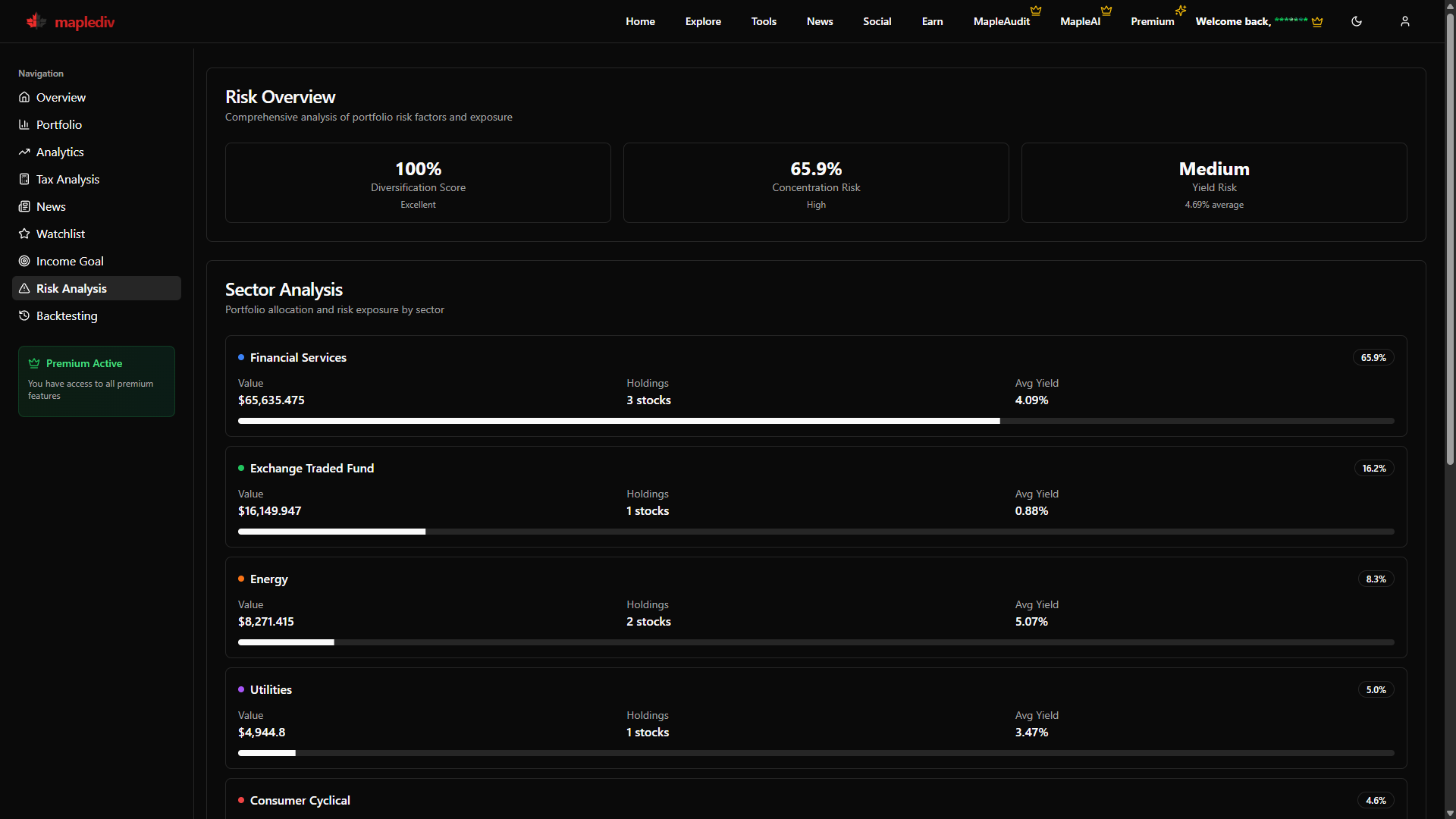Switch to the Social nav tab
Image resolution: width=1456 pixels, height=819 pixels.
877,21
